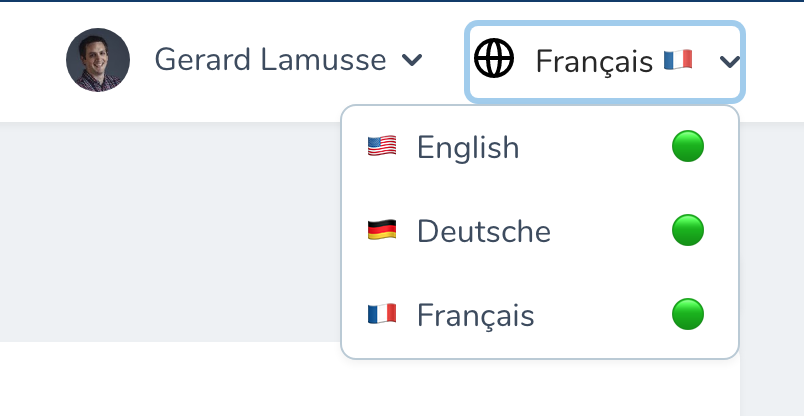Expand the chevron next to Gerard Lamusse
This screenshot has height=416, width=804.
[x=412, y=60]
